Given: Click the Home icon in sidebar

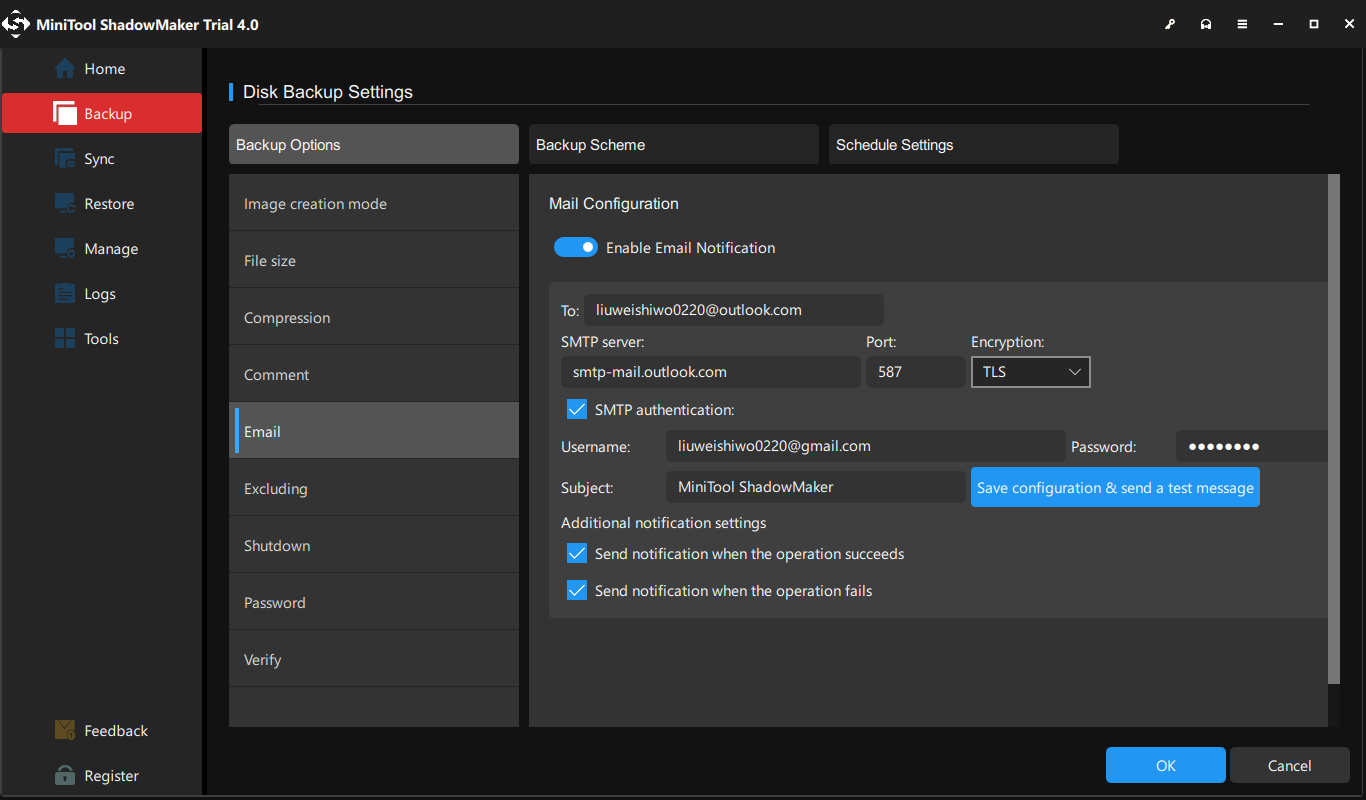Looking at the screenshot, I should click(65, 69).
